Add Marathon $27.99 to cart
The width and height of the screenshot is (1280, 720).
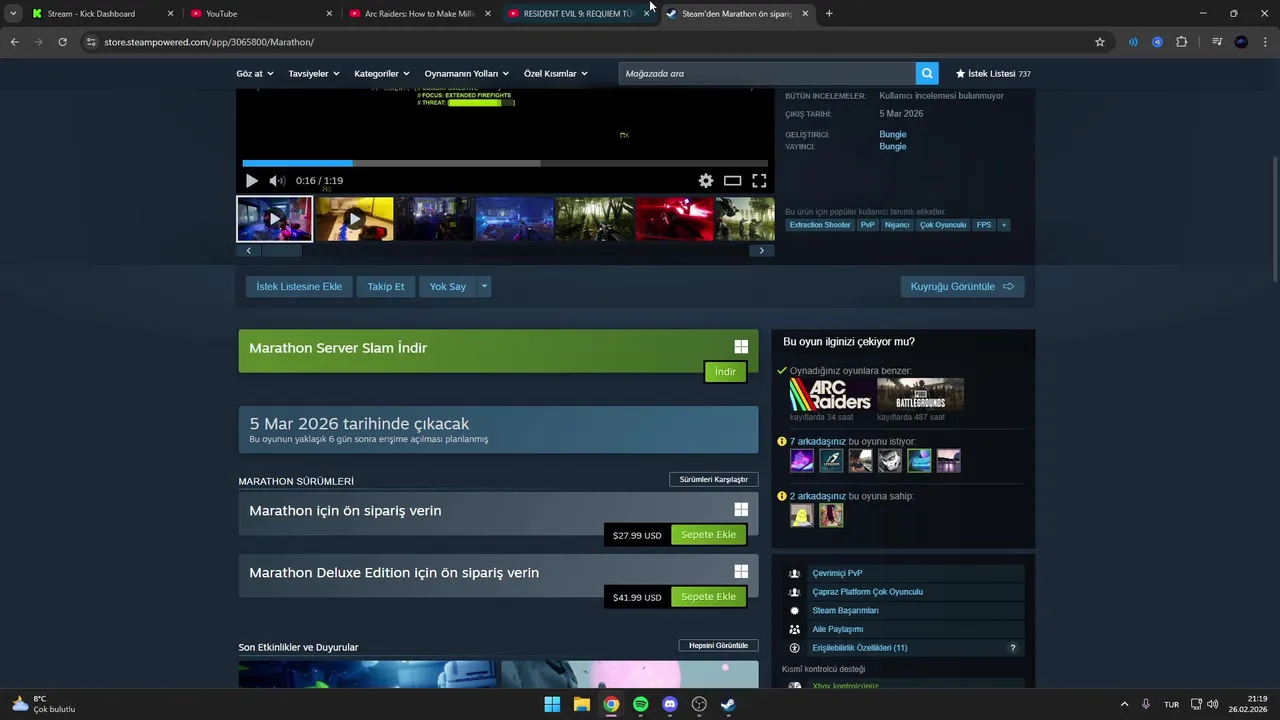click(708, 535)
